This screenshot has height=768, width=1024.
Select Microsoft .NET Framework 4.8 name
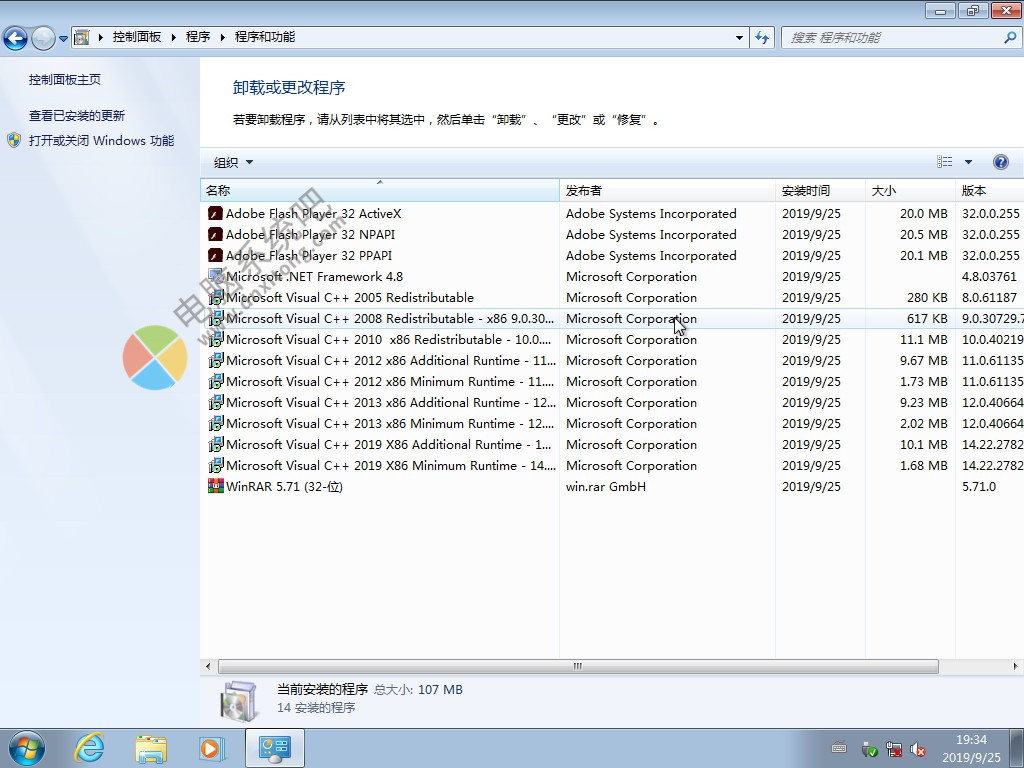point(314,276)
